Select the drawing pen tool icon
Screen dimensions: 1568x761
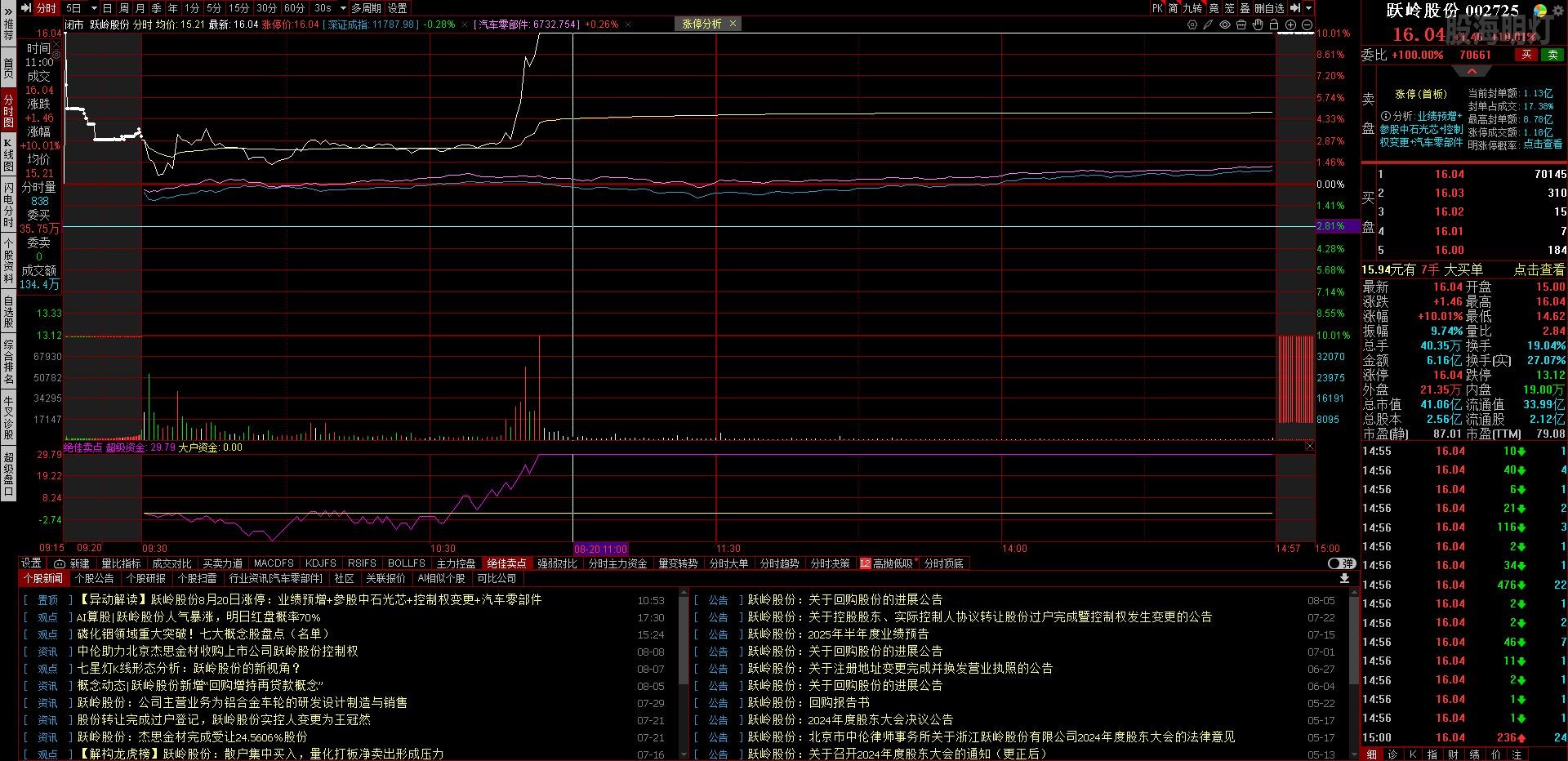(x=1208, y=24)
